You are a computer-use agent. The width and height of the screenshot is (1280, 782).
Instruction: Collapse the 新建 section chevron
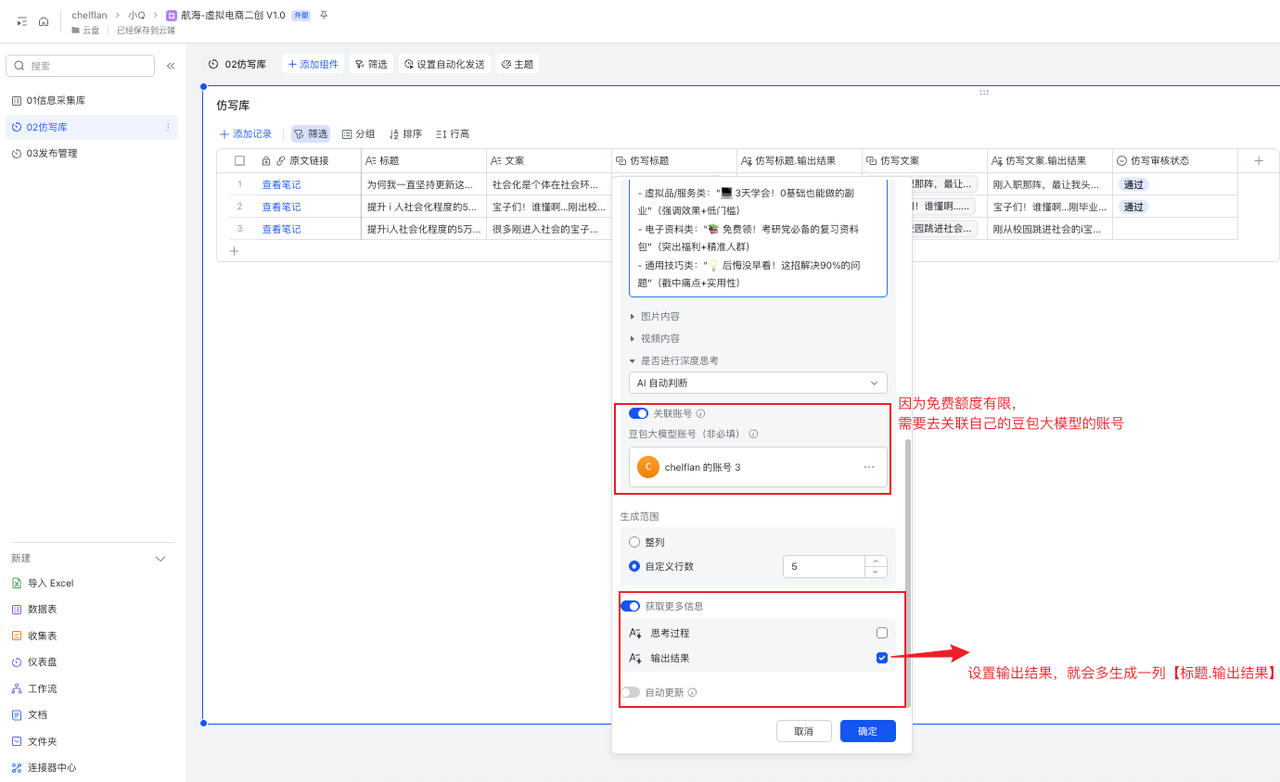tap(160, 559)
